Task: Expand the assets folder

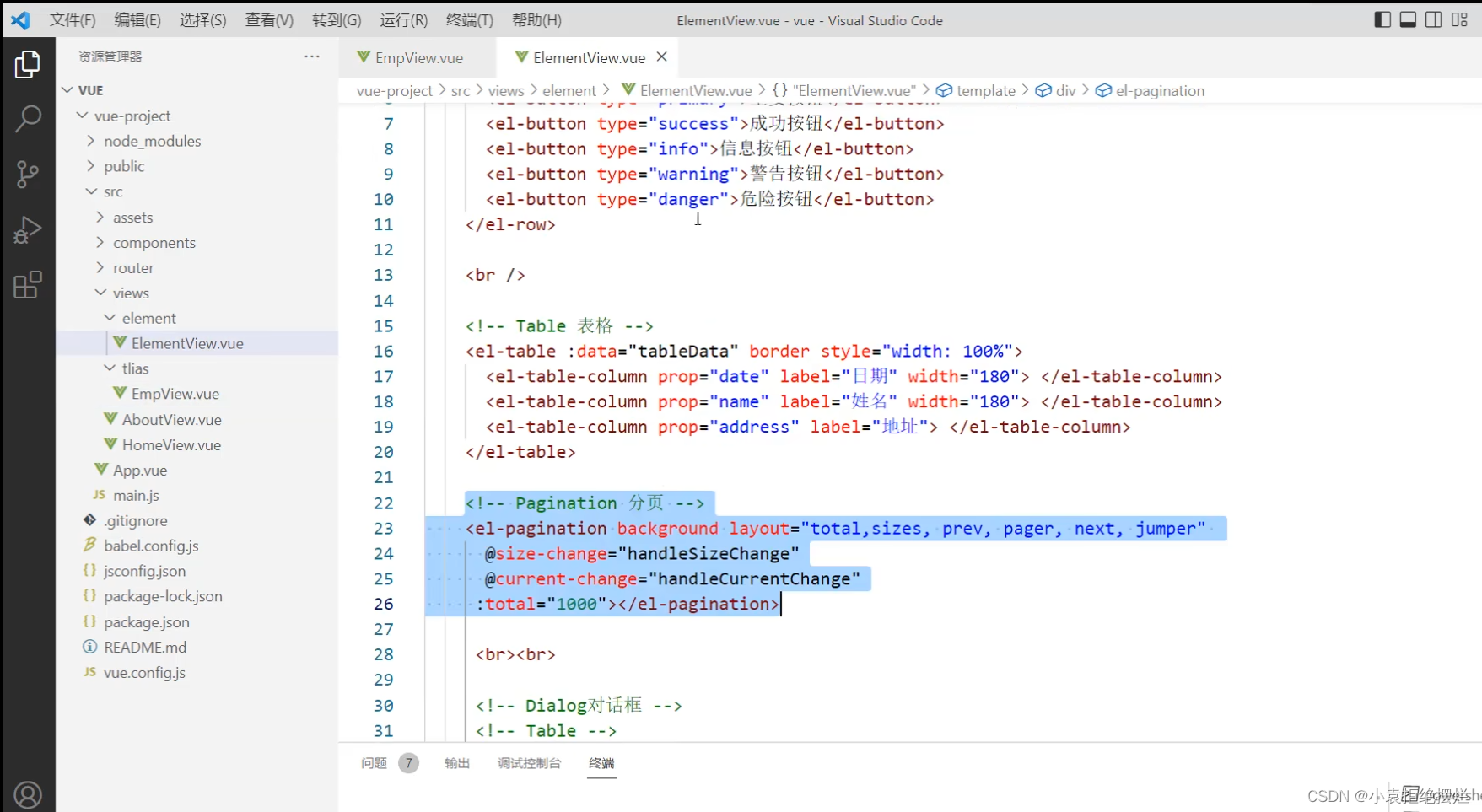Action: click(197, 217)
